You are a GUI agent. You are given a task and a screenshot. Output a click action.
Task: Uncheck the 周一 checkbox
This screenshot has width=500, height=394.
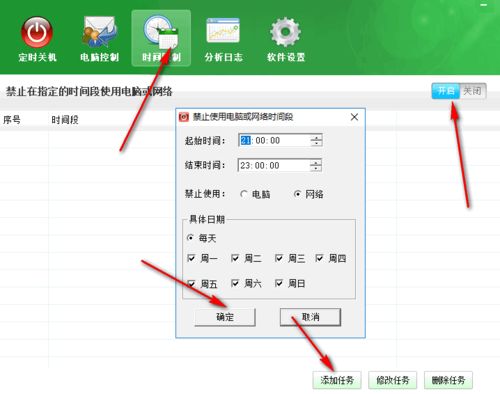[x=191, y=258]
